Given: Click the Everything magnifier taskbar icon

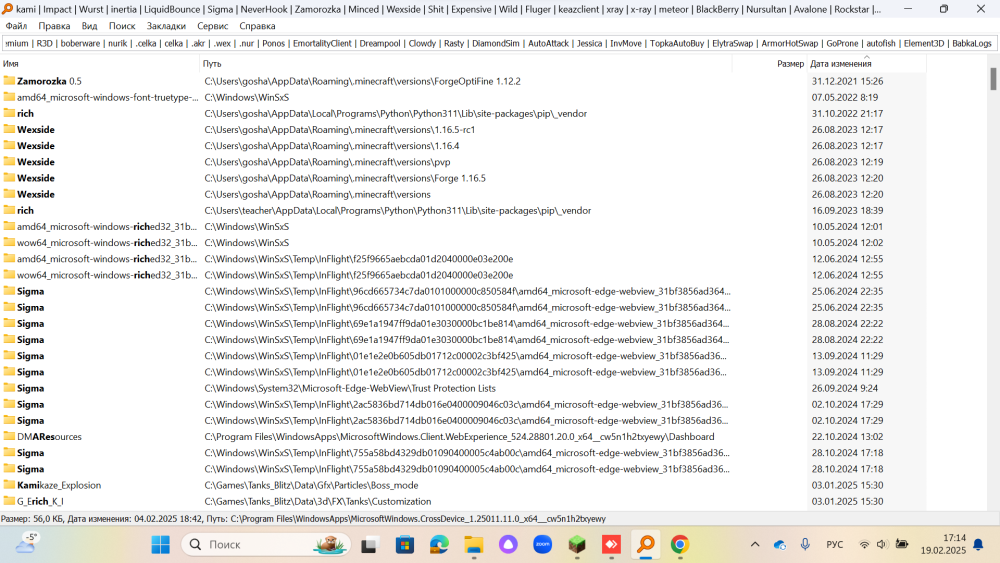Looking at the screenshot, I should click(x=646, y=545).
